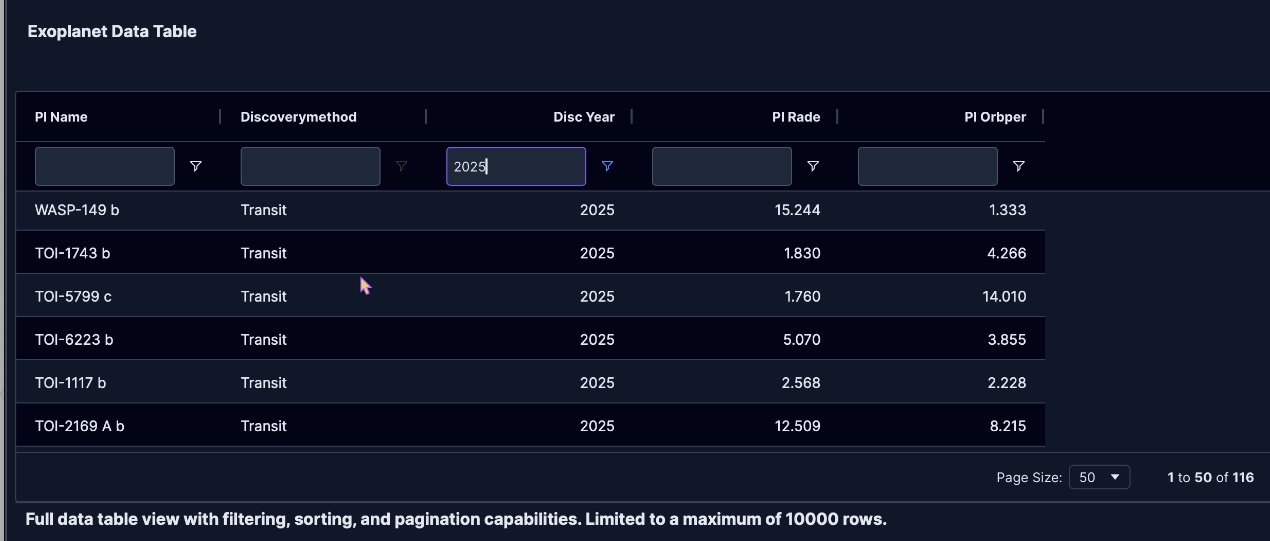The image size is (1270, 541).
Task: Click the Pl Orbper filter input box
Action: click(927, 167)
